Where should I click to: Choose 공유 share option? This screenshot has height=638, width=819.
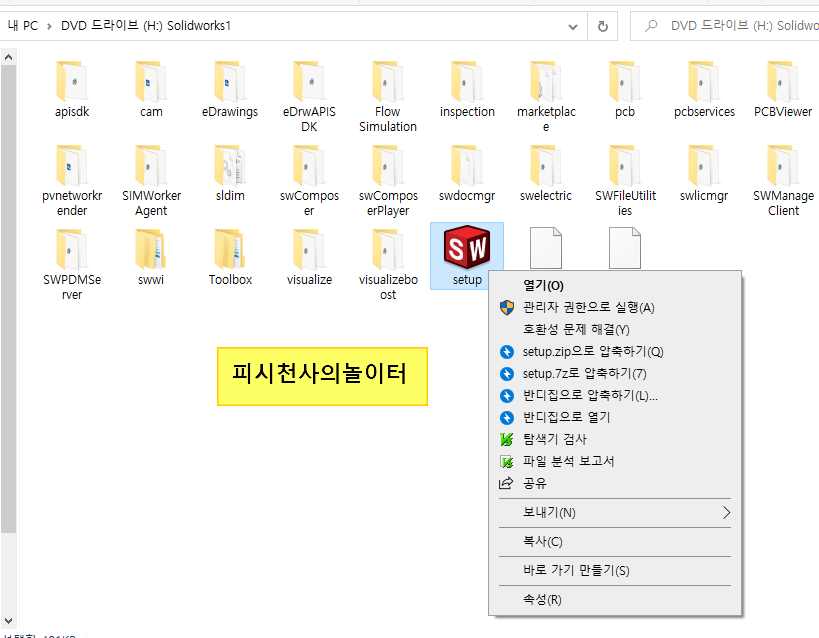point(615,483)
